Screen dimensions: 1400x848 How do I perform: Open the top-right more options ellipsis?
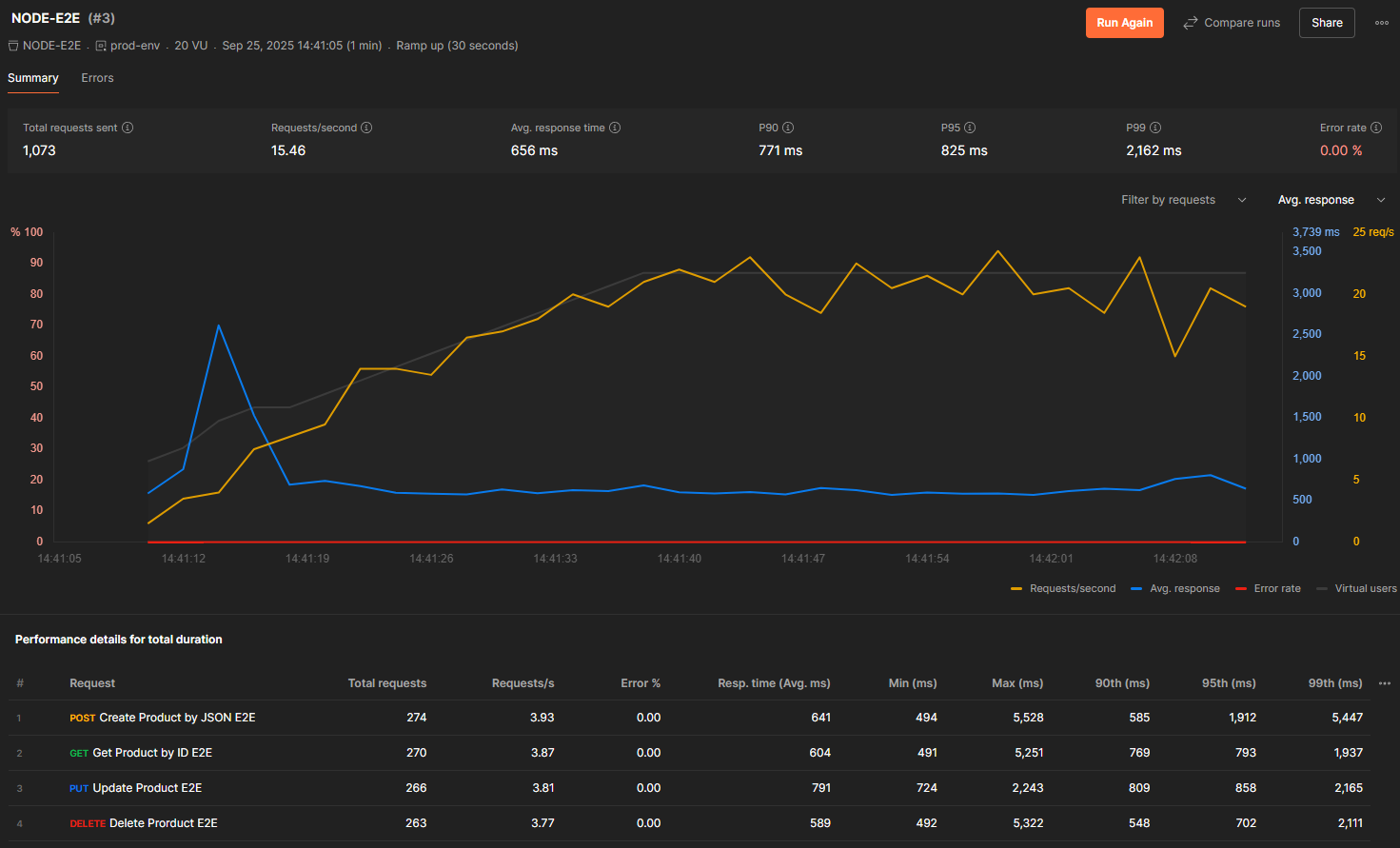tap(1382, 23)
